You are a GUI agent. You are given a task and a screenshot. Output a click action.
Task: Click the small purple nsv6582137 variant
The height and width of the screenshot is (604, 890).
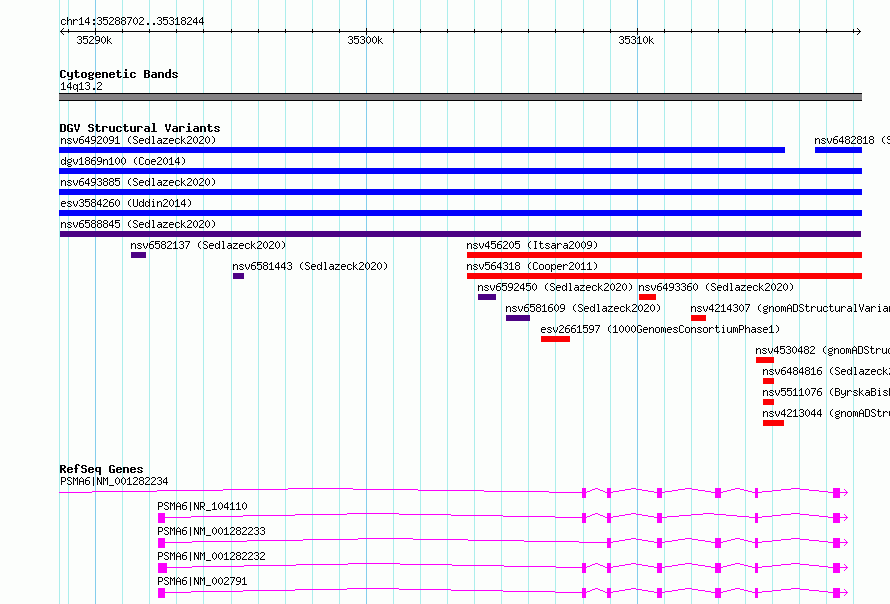(x=138, y=255)
